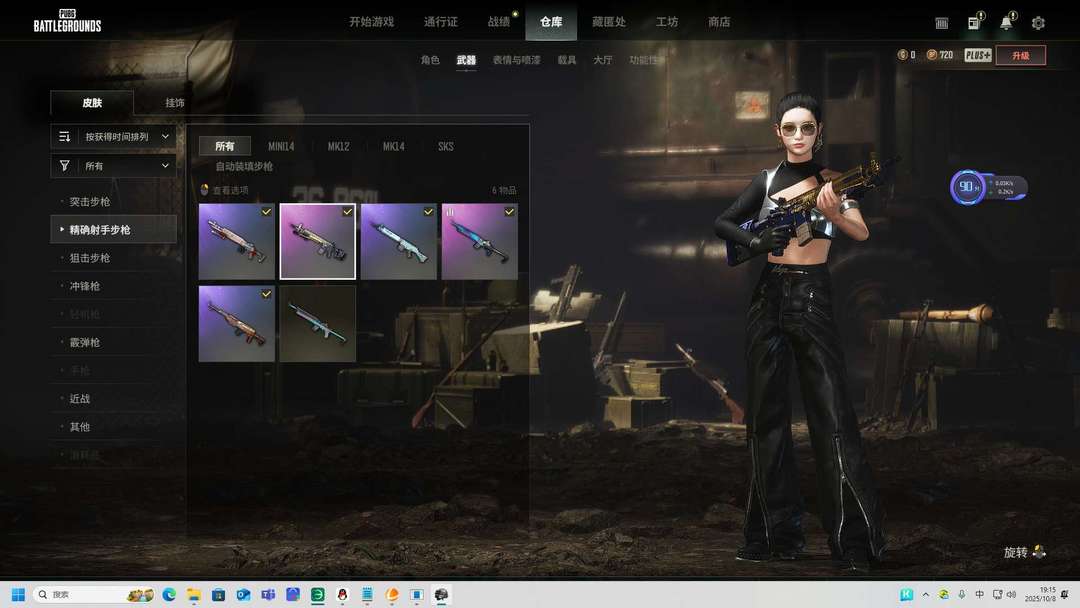Toggle checkmark on third blue rifle skin
The width and height of the screenshot is (1080, 608).
tap(428, 212)
